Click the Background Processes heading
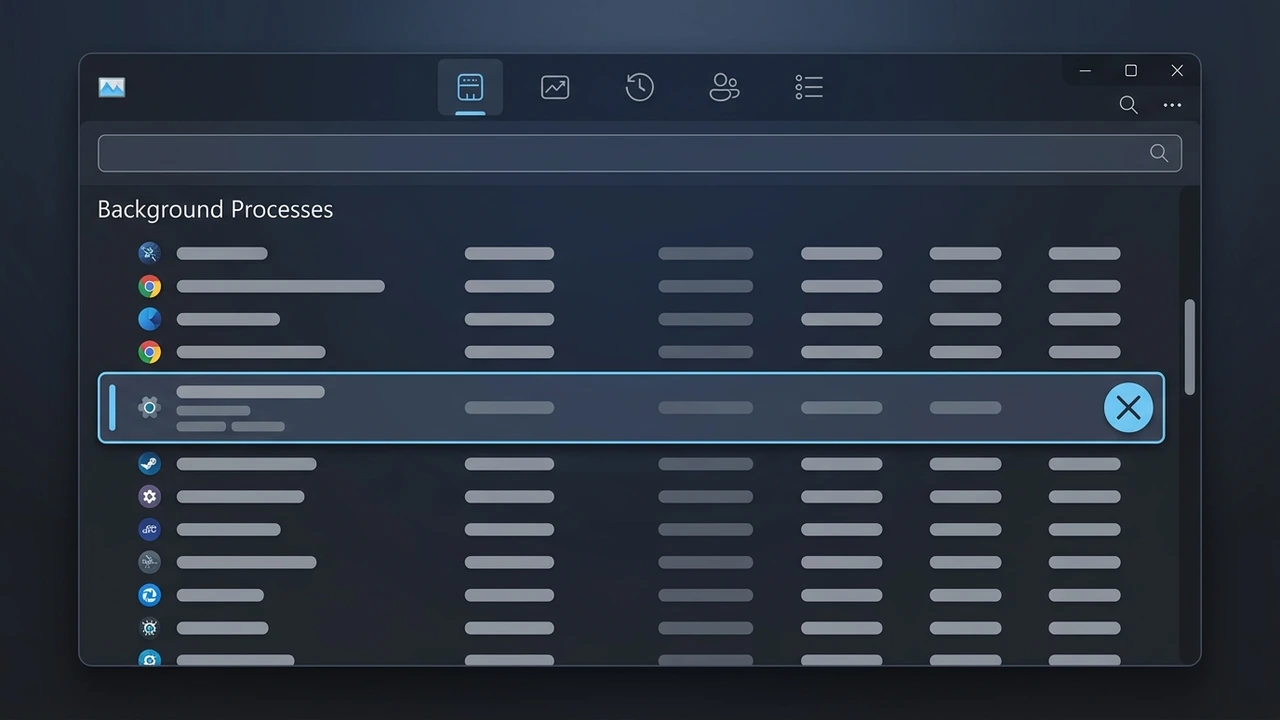 [x=215, y=209]
